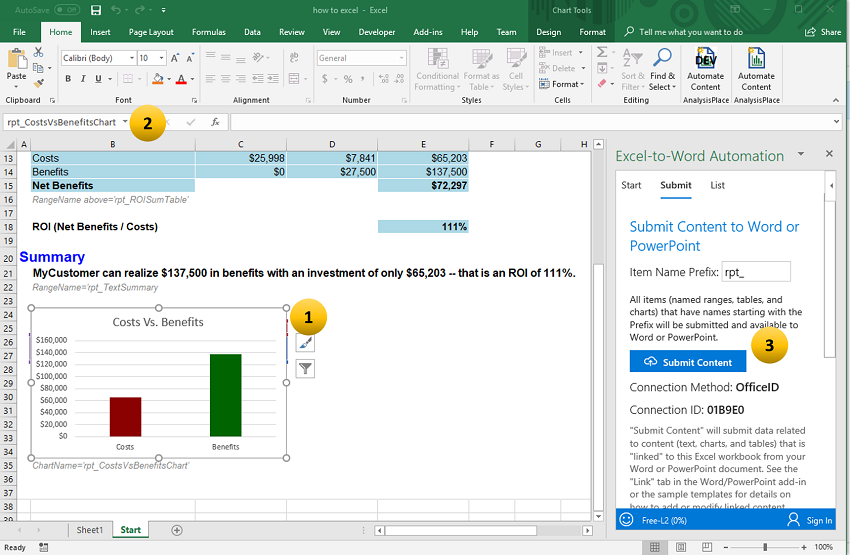Expand the formula bar chevron
The image size is (850, 555).
(x=836, y=122)
